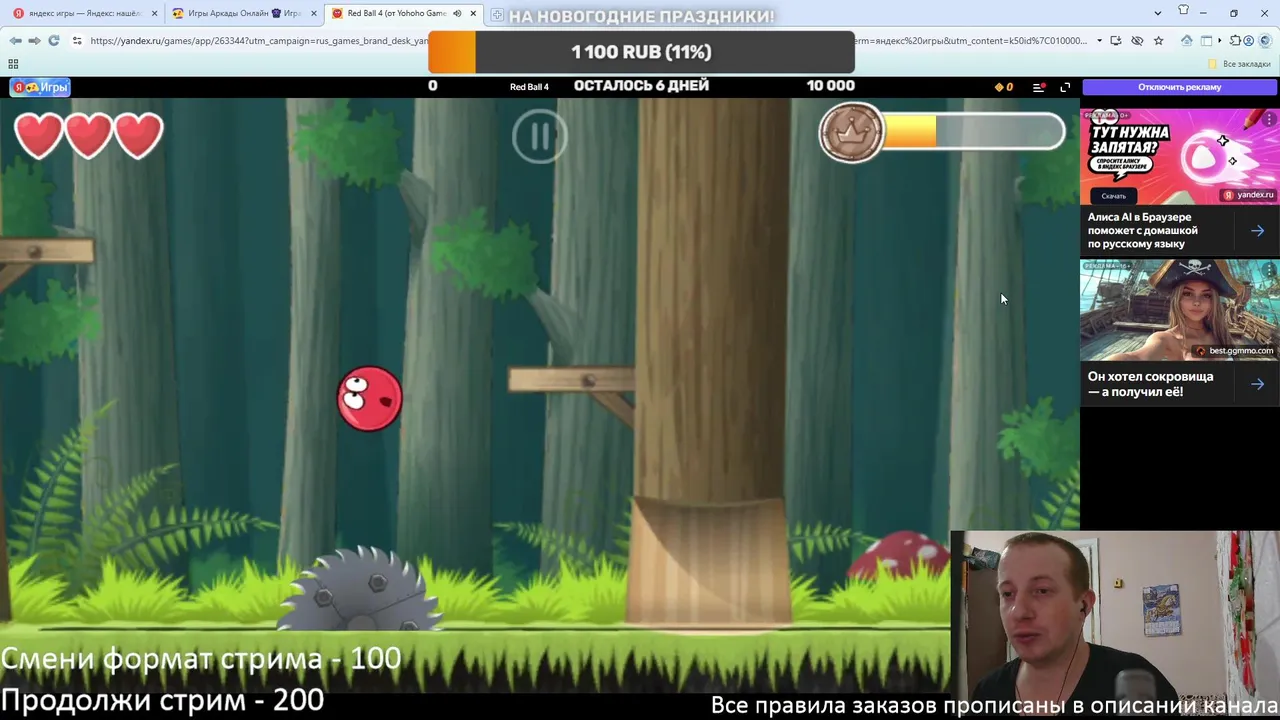Click the Red Ball 4 title text
Image resolution: width=1280 pixels, height=720 pixels.
tap(529, 87)
